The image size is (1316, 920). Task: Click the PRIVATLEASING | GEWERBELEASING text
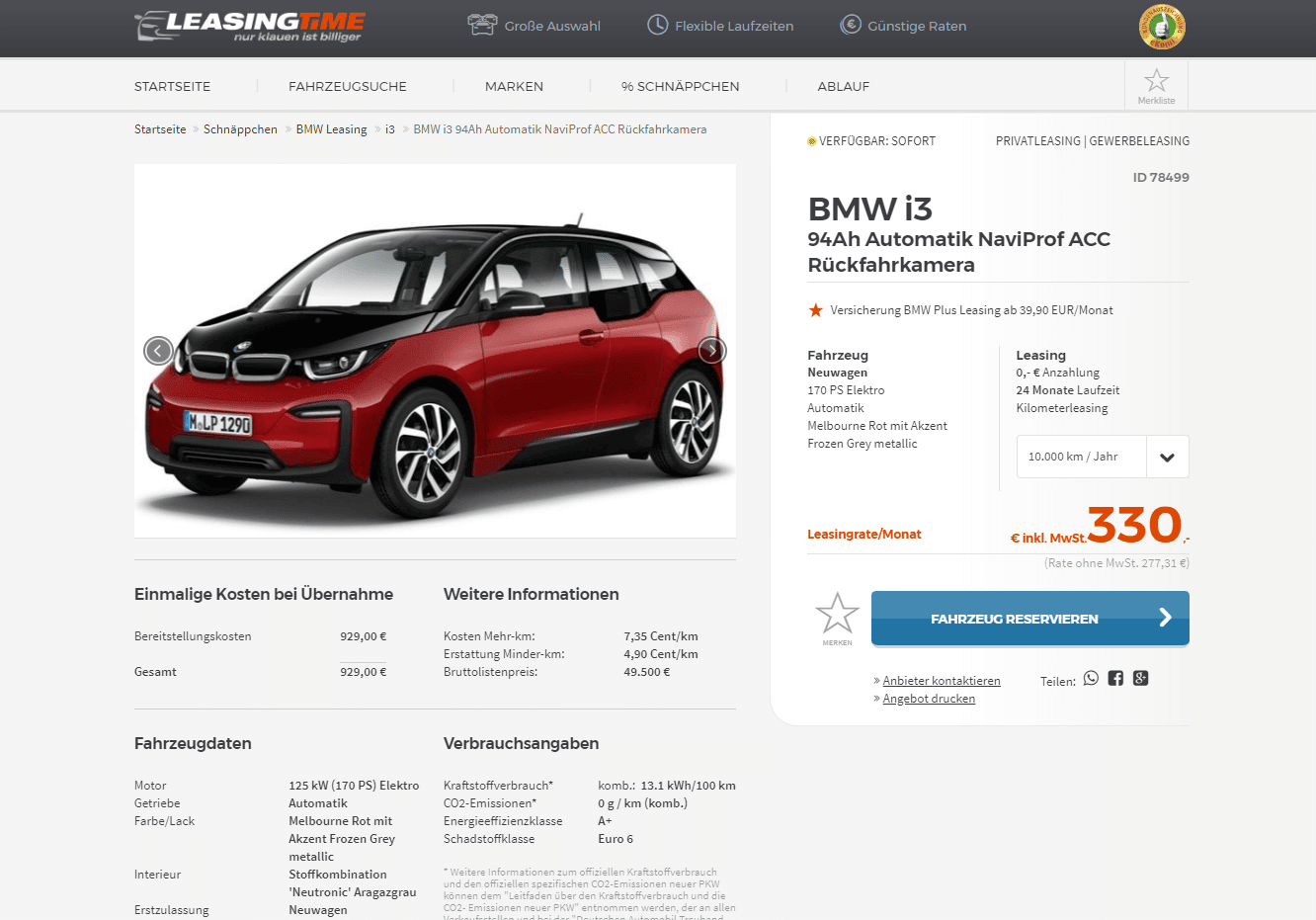click(1093, 141)
